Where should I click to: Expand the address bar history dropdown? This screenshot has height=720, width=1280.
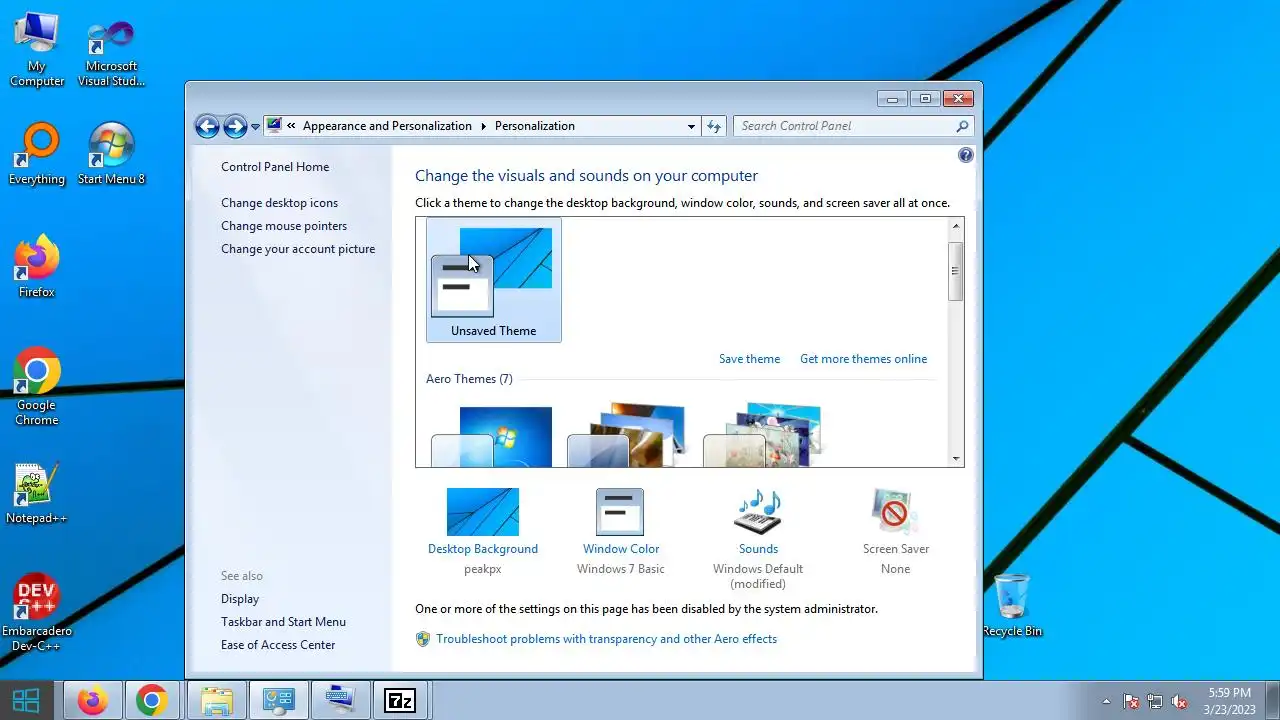(x=691, y=126)
